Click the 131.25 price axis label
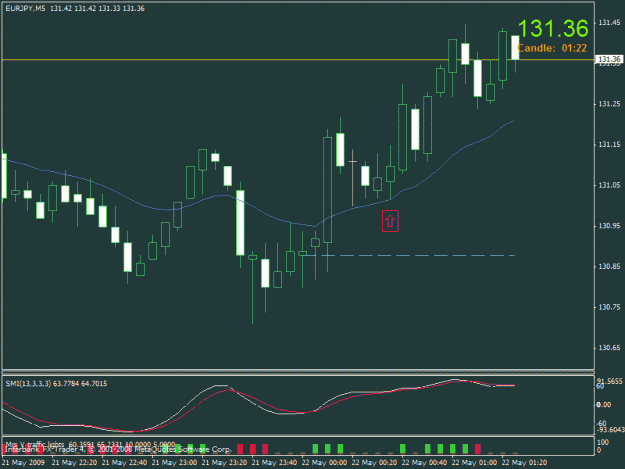This screenshot has width=625, height=469. pyautogui.click(x=609, y=104)
